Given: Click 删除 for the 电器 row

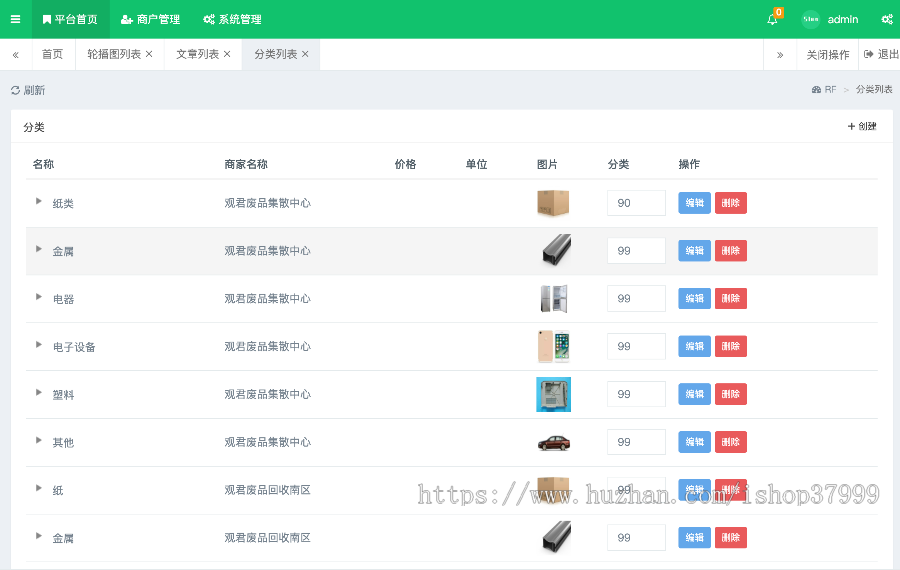Looking at the screenshot, I should (731, 298).
